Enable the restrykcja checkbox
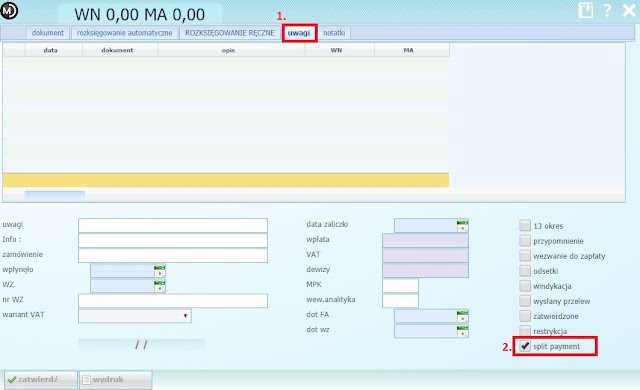Screen dimensions: 640x390 coord(525,331)
